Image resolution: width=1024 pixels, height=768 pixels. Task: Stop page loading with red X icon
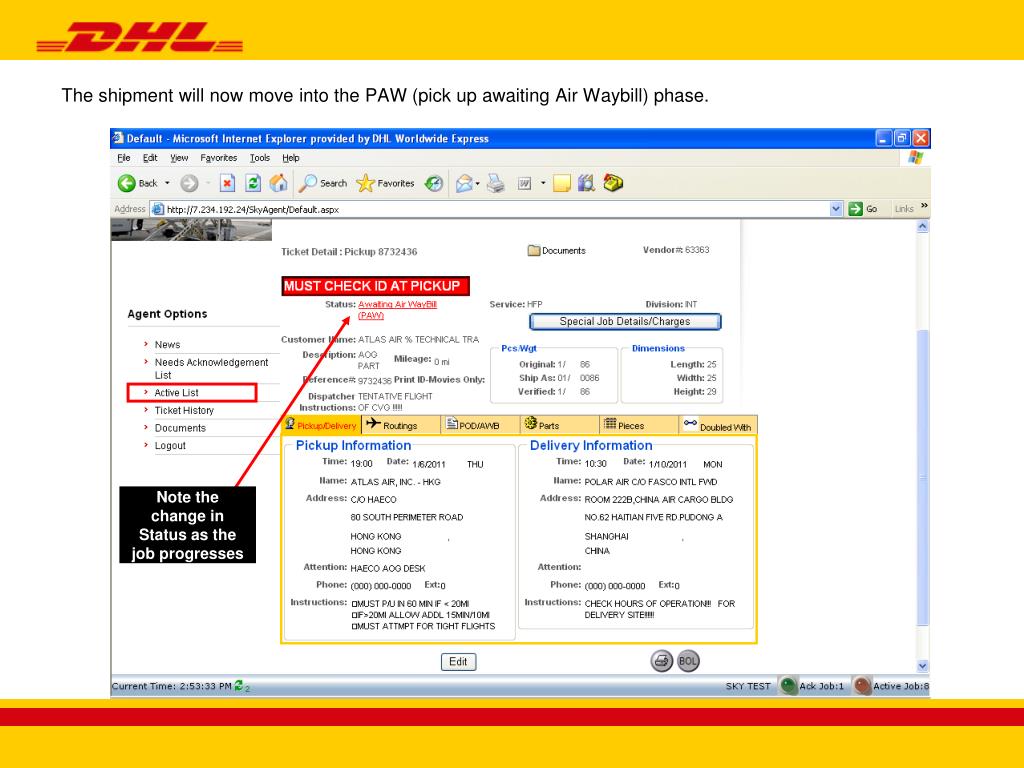click(227, 184)
